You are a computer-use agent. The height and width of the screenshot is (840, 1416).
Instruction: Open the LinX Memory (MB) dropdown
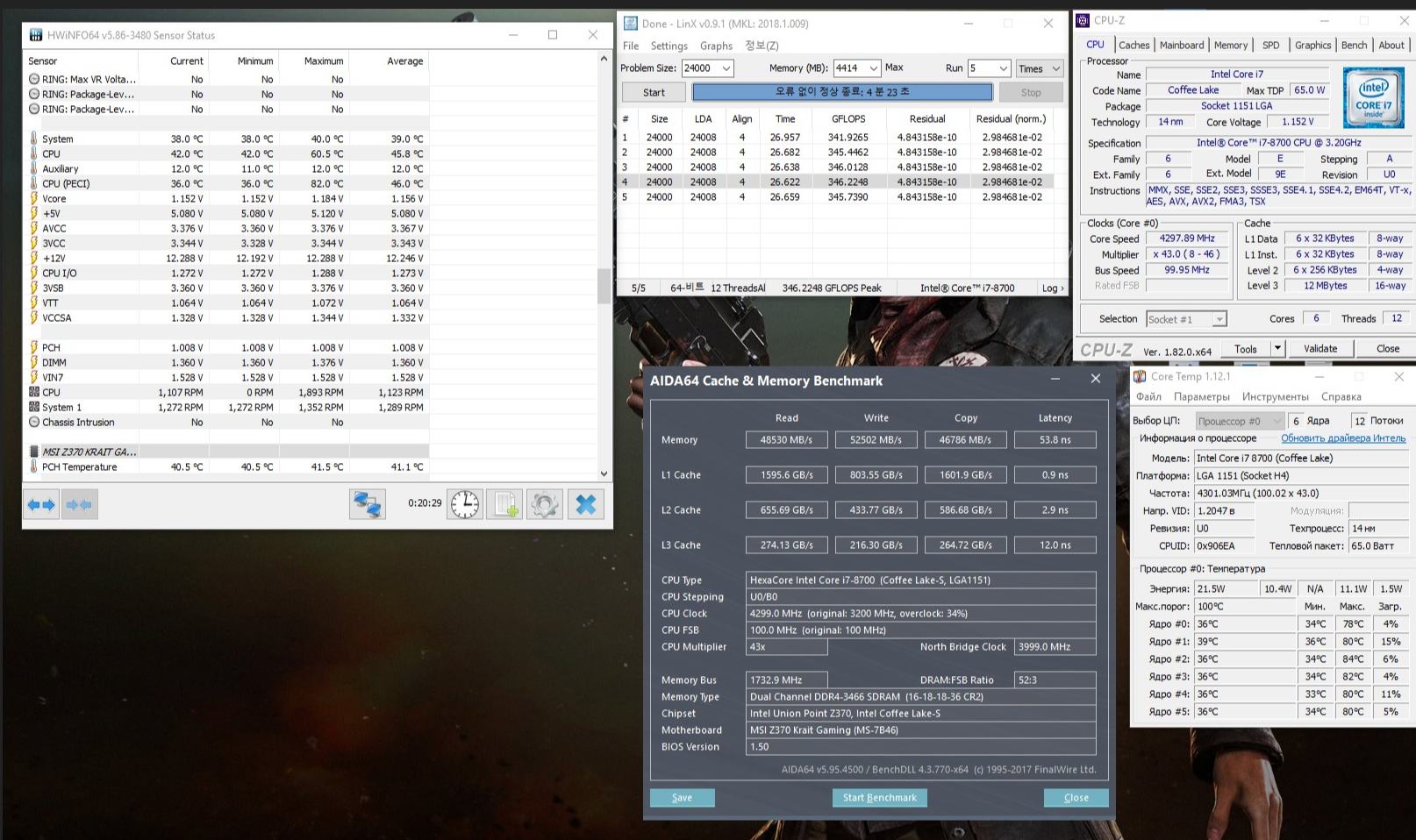pyautogui.click(x=873, y=68)
